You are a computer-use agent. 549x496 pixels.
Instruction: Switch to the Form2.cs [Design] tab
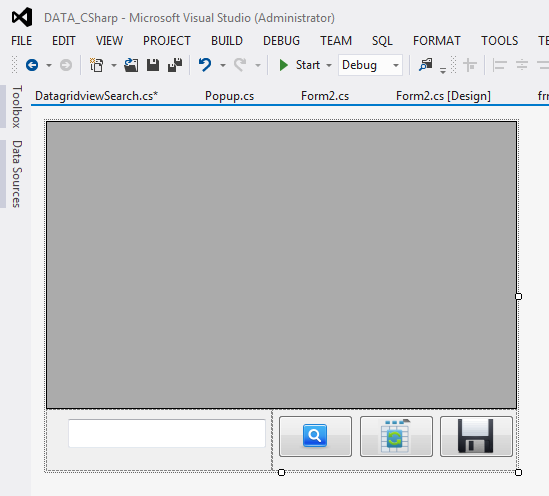[x=443, y=96]
